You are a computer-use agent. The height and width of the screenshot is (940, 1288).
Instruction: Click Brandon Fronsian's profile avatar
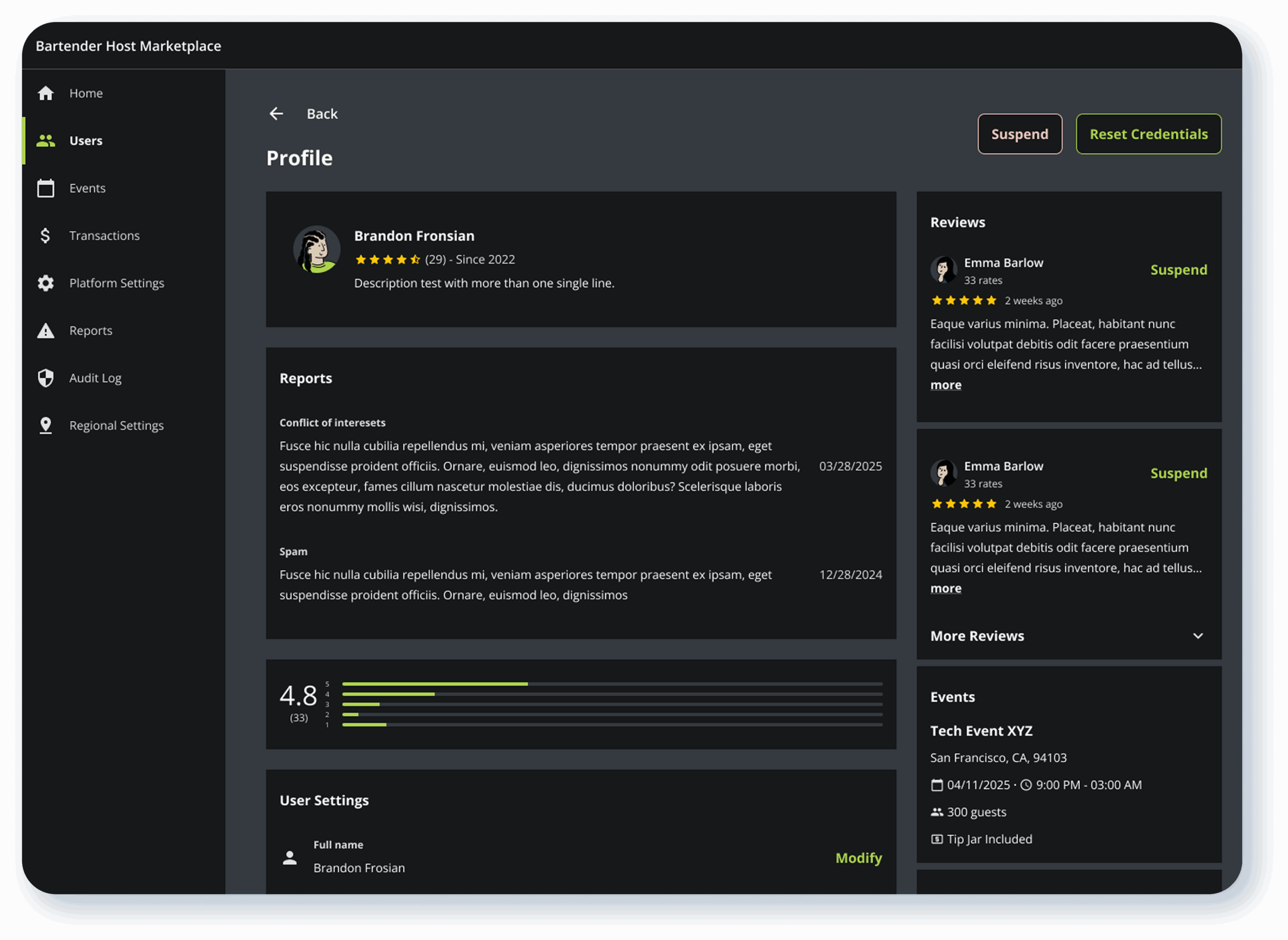tap(317, 250)
